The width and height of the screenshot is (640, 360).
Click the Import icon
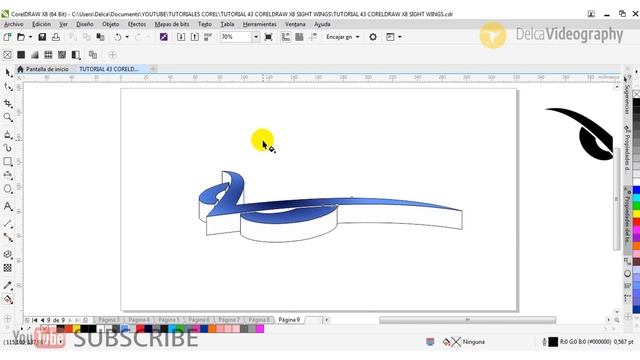[181, 37]
